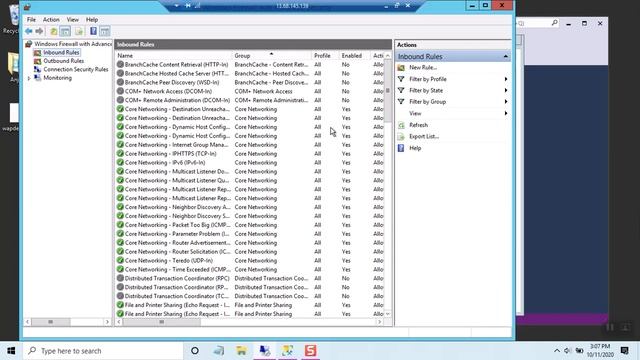Click the Forward arrow in the toolbar

click(39, 31)
